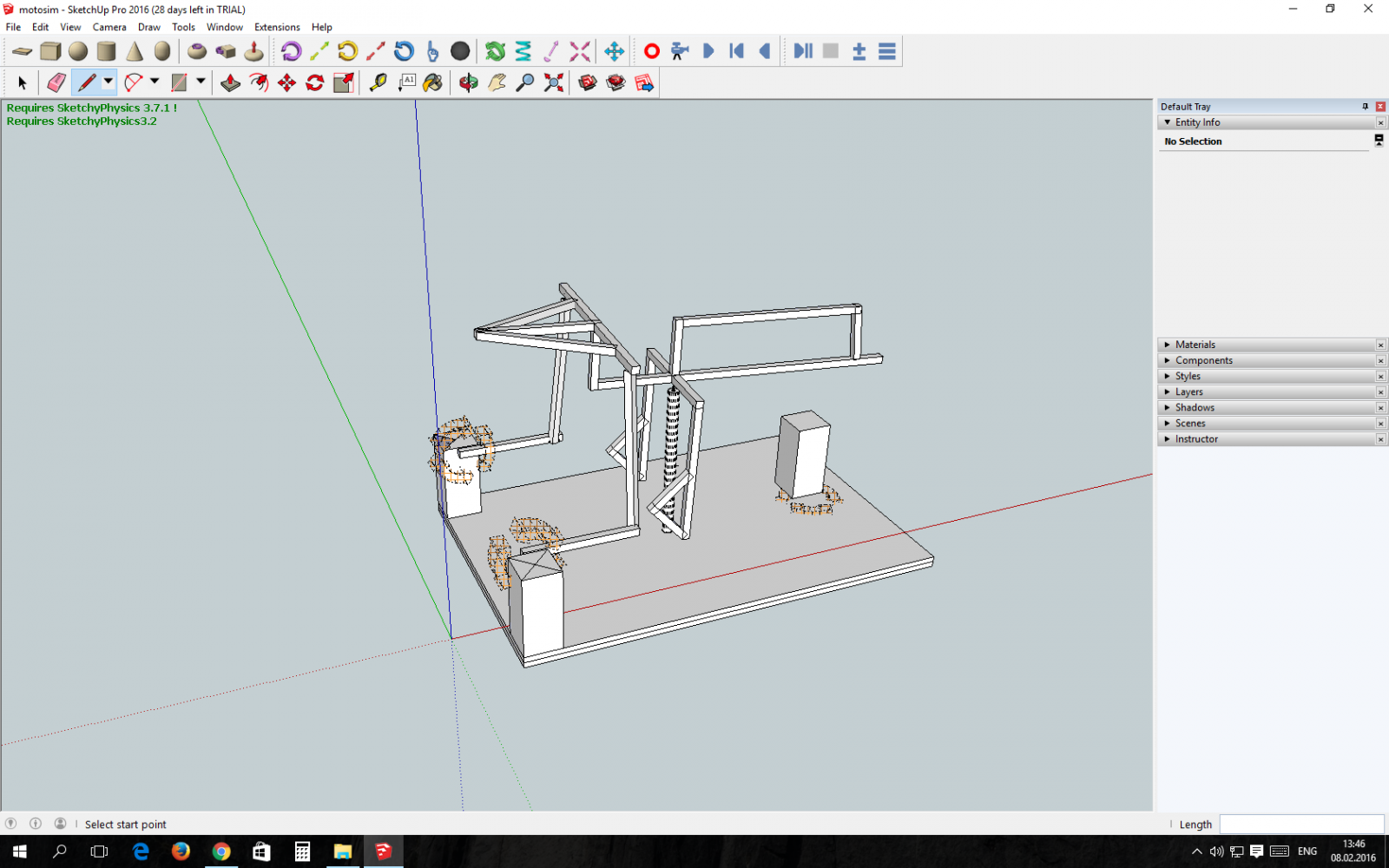
Task: Activate the Orbit camera tool
Action: (x=468, y=82)
